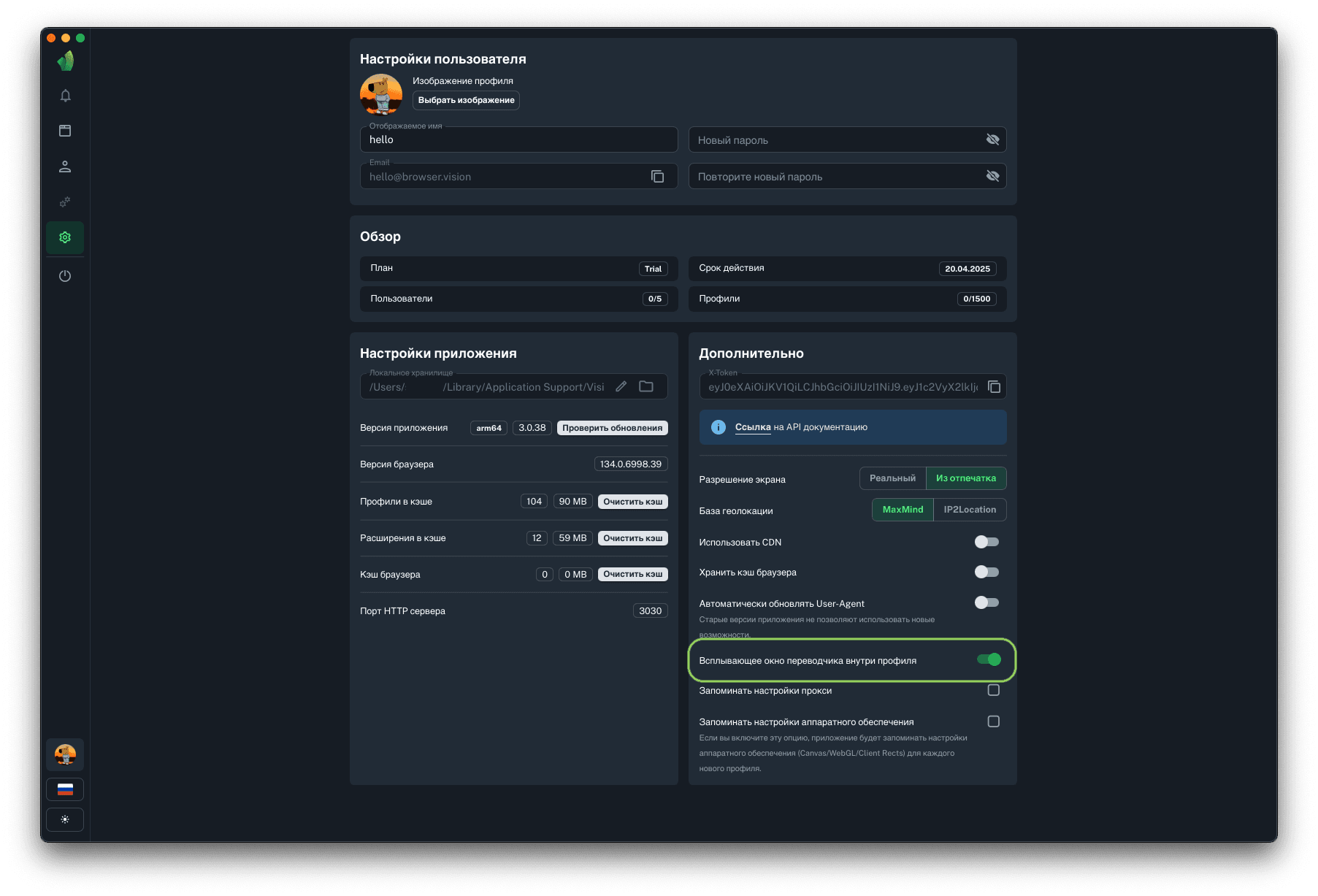Image resolution: width=1318 pixels, height=896 pixels.
Task: Copy the X-Token value
Action: 994,387
